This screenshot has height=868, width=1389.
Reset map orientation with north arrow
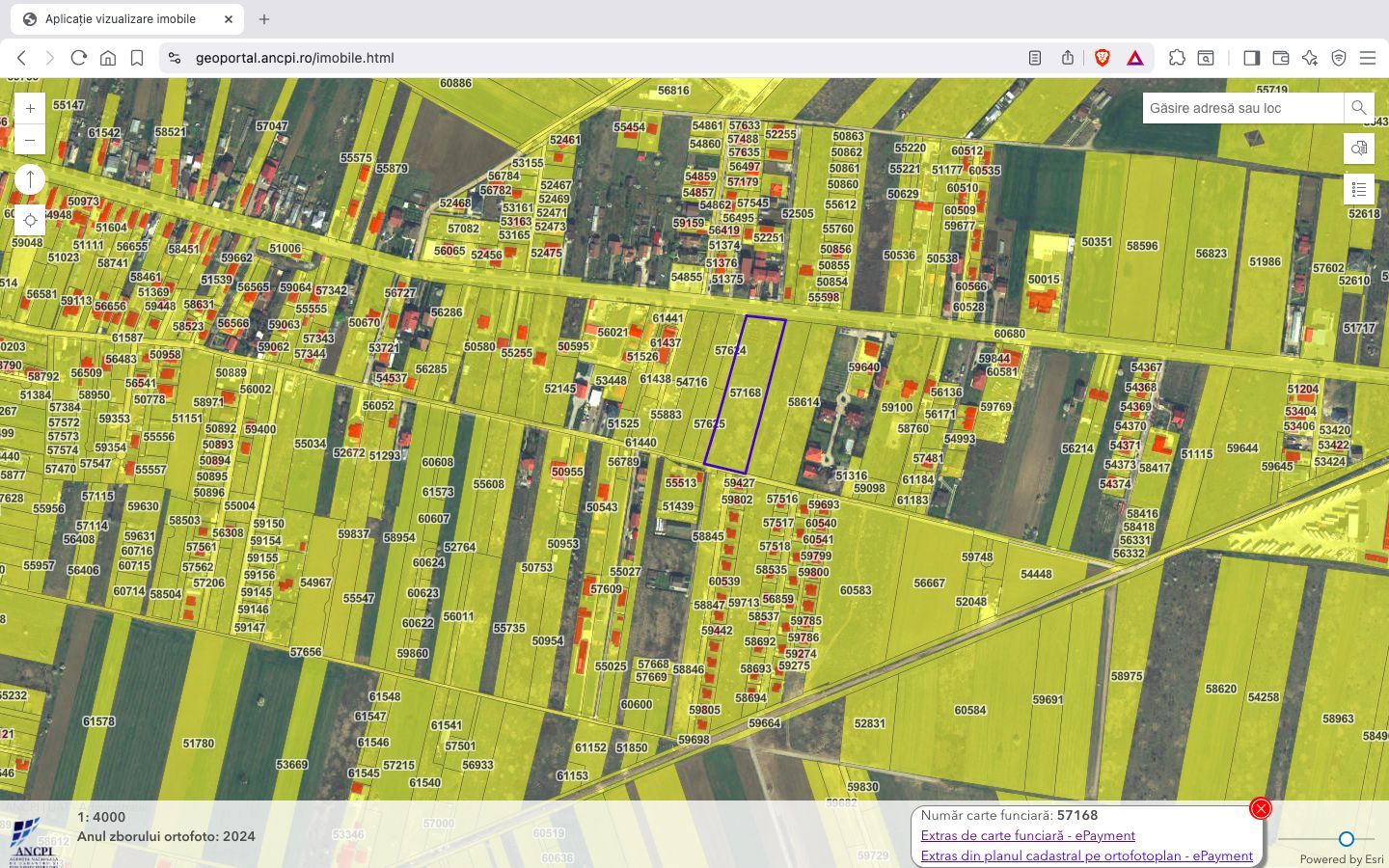pyautogui.click(x=30, y=179)
